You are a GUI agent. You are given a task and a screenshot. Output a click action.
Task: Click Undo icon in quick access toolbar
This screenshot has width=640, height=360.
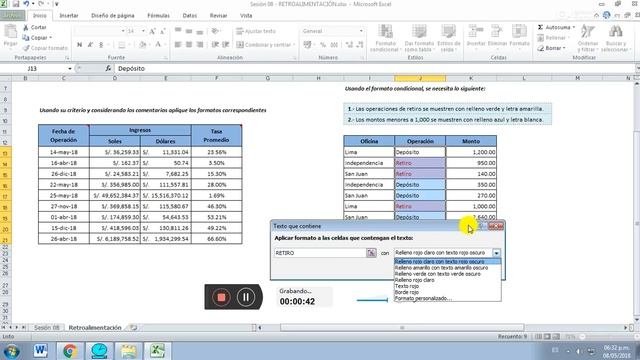(26, 4)
